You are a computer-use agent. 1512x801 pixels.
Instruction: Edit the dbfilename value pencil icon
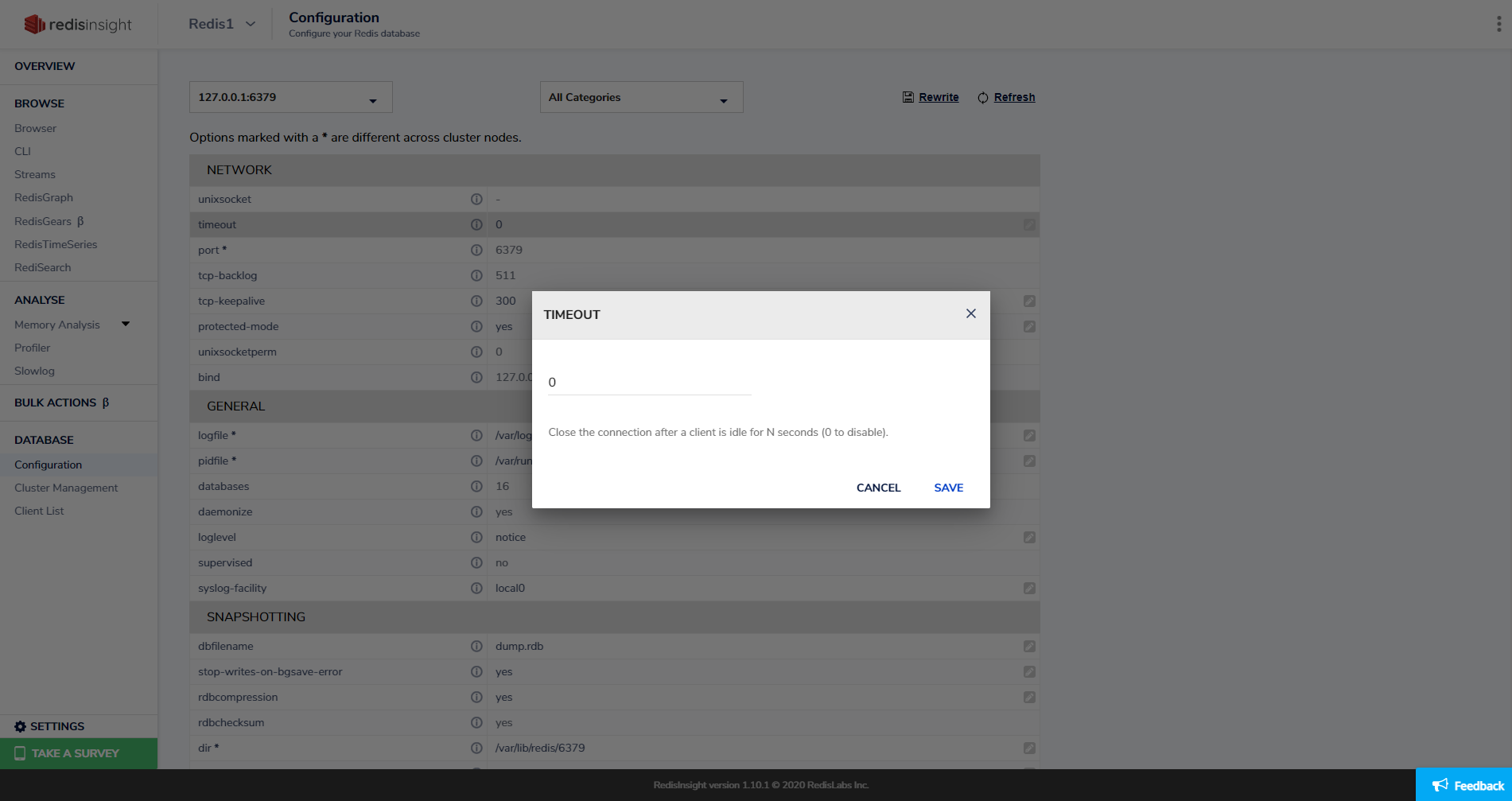(x=1029, y=646)
